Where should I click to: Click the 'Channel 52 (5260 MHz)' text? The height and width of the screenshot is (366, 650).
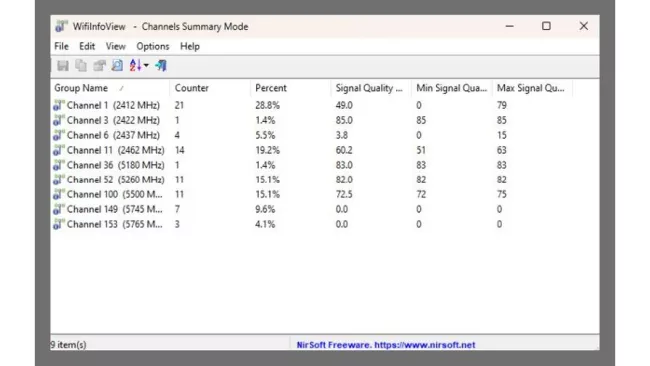116,179
